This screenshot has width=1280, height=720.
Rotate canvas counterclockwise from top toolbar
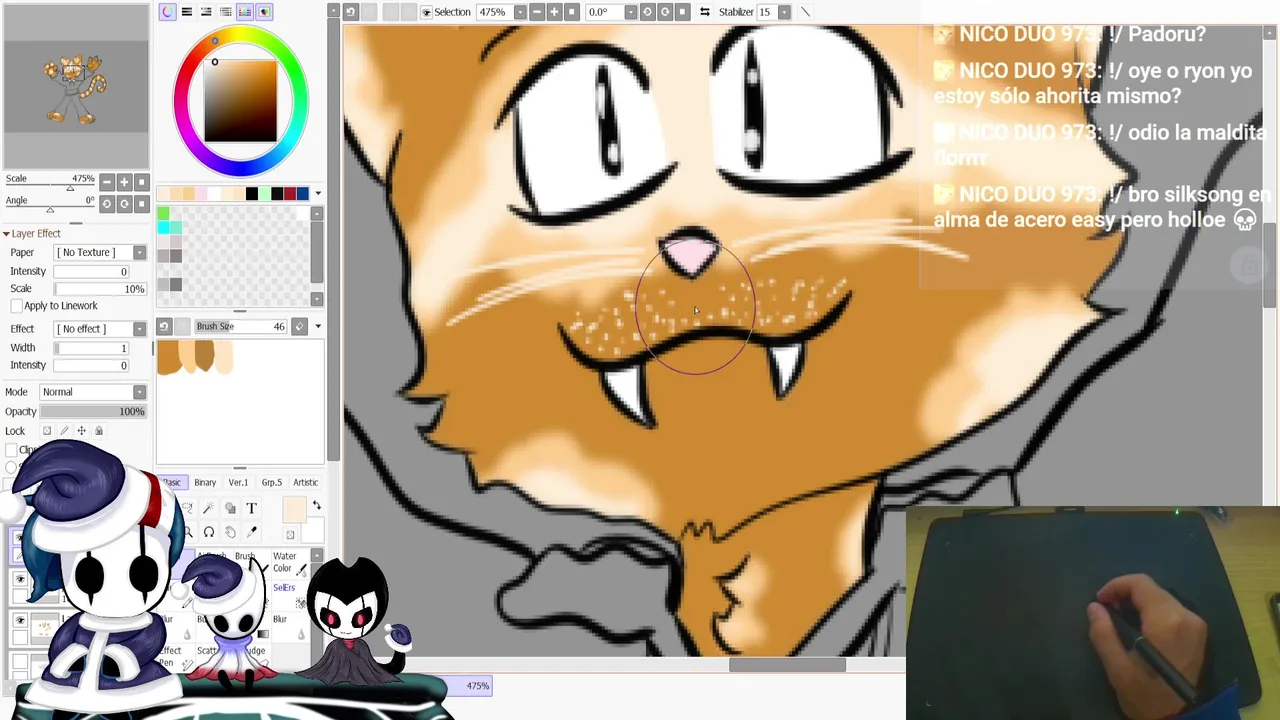[x=647, y=12]
